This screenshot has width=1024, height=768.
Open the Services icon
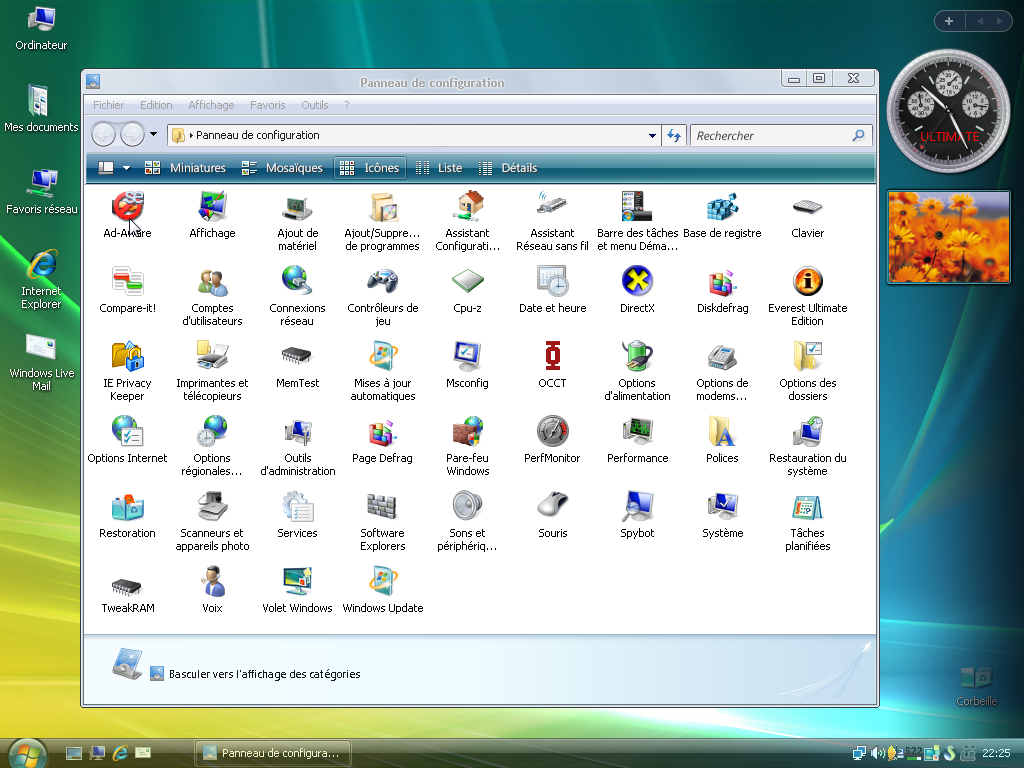297,507
